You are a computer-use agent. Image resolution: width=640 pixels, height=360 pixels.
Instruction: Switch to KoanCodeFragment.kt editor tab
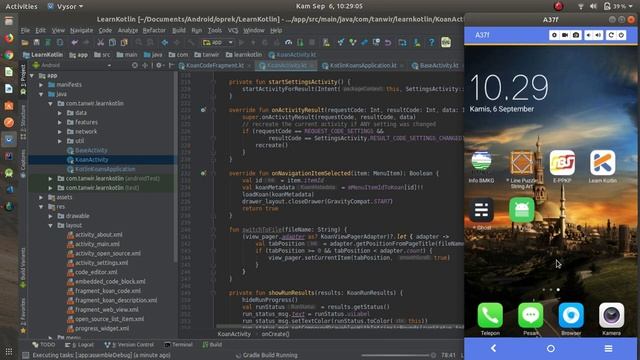(215, 65)
